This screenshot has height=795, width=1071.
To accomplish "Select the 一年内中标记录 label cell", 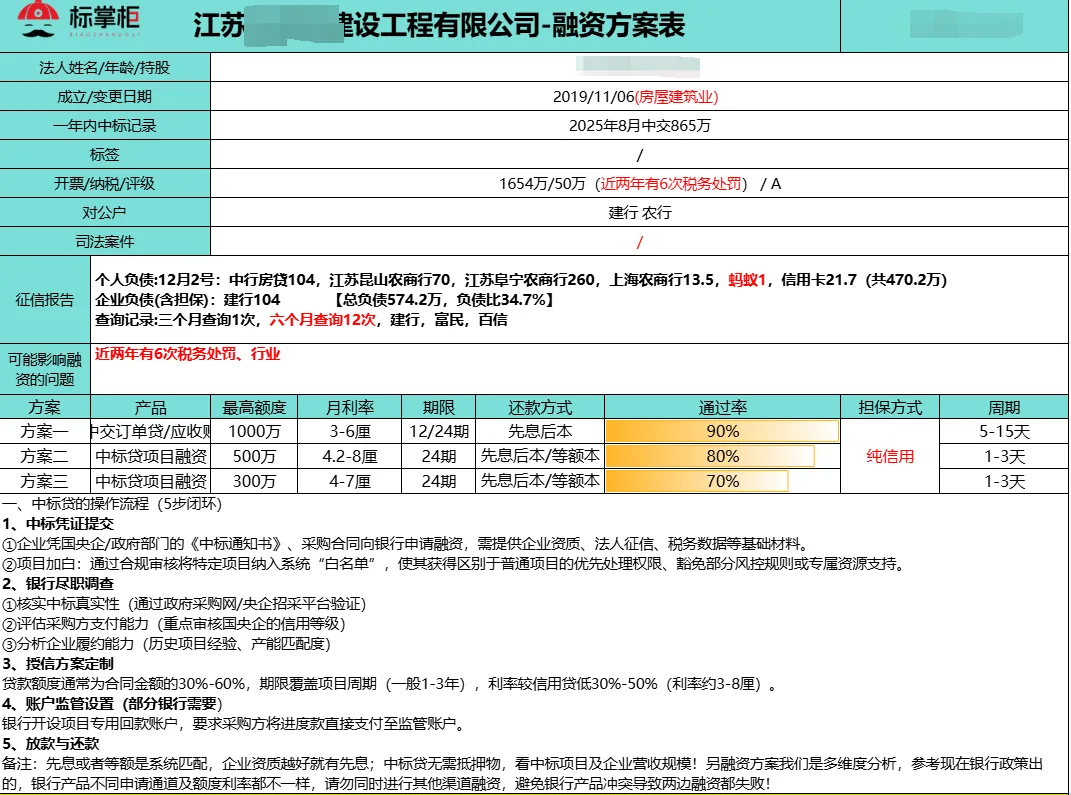I will coord(105,126).
